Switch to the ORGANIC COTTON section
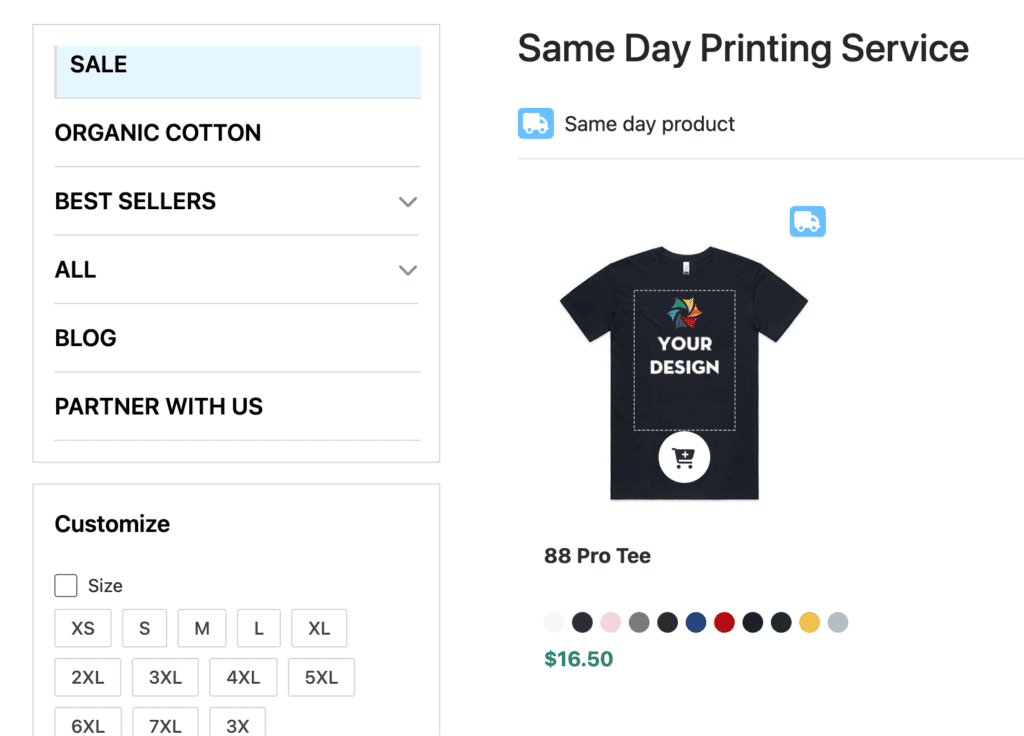Image resolution: width=1024 pixels, height=736 pixels. click(157, 132)
